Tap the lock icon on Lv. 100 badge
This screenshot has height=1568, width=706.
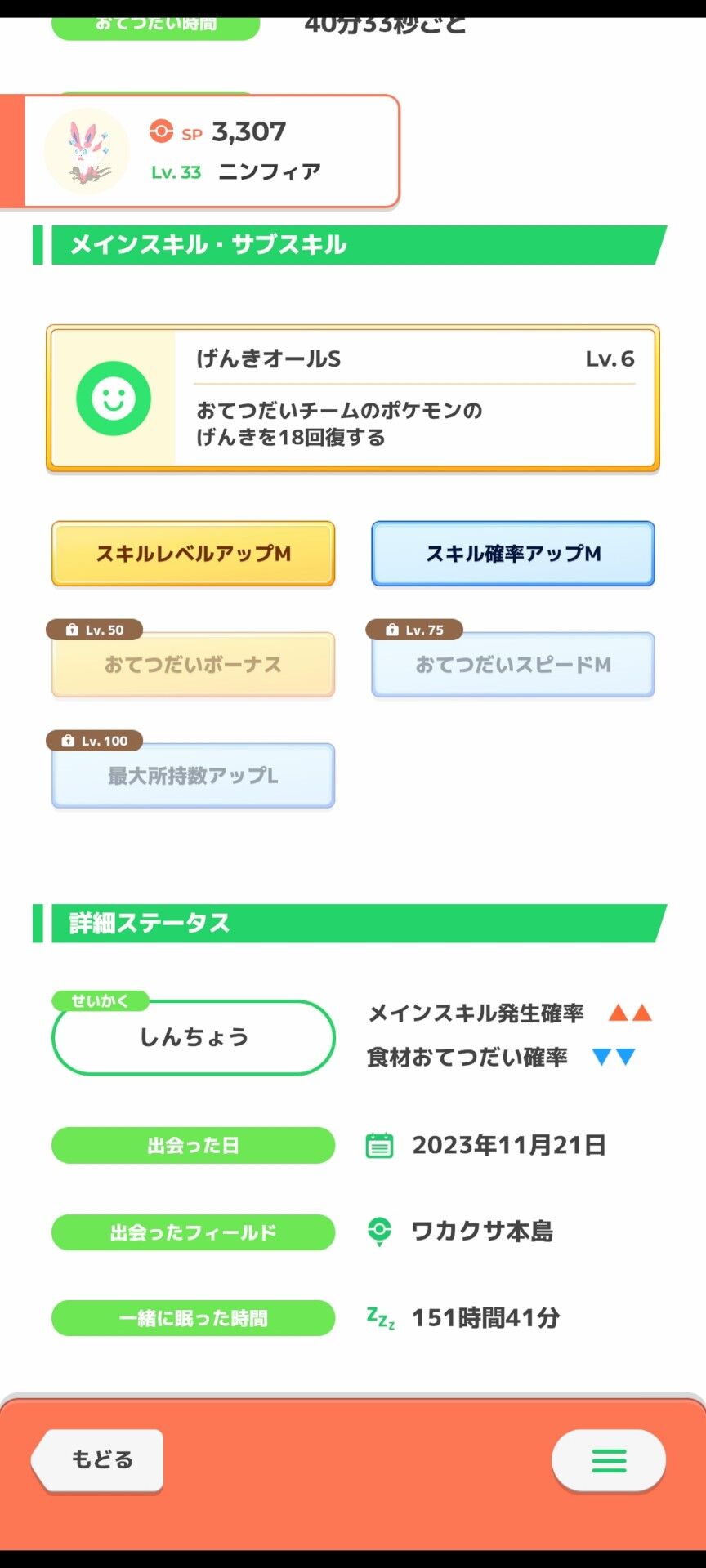(x=68, y=741)
